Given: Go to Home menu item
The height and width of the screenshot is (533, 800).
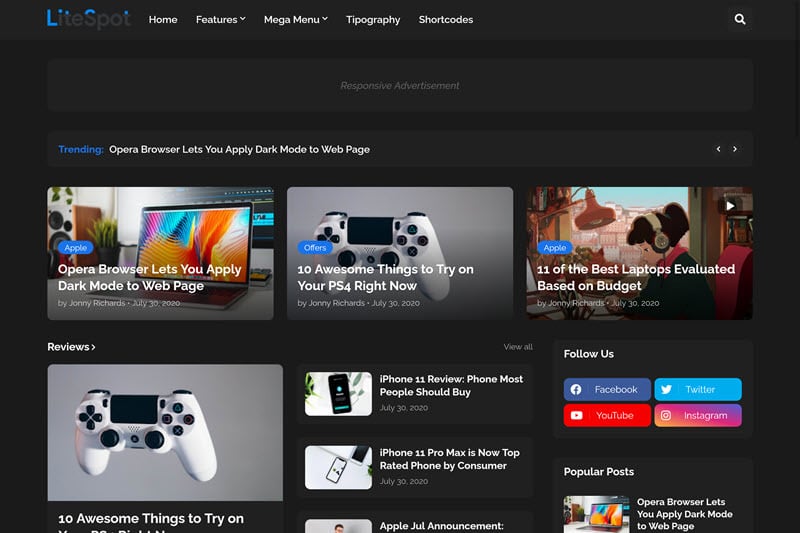Looking at the screenshot, I should 163,19.
